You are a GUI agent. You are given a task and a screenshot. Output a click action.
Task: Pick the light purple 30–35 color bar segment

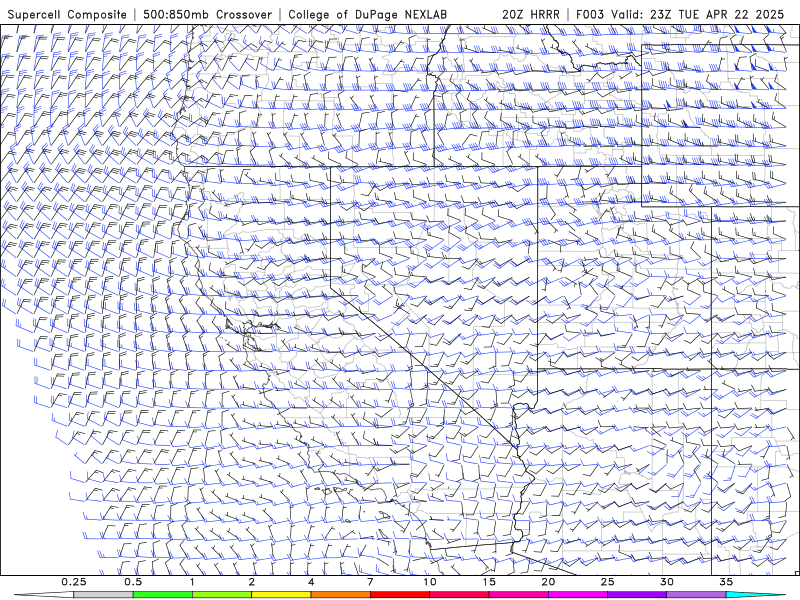tap(696, 595)
